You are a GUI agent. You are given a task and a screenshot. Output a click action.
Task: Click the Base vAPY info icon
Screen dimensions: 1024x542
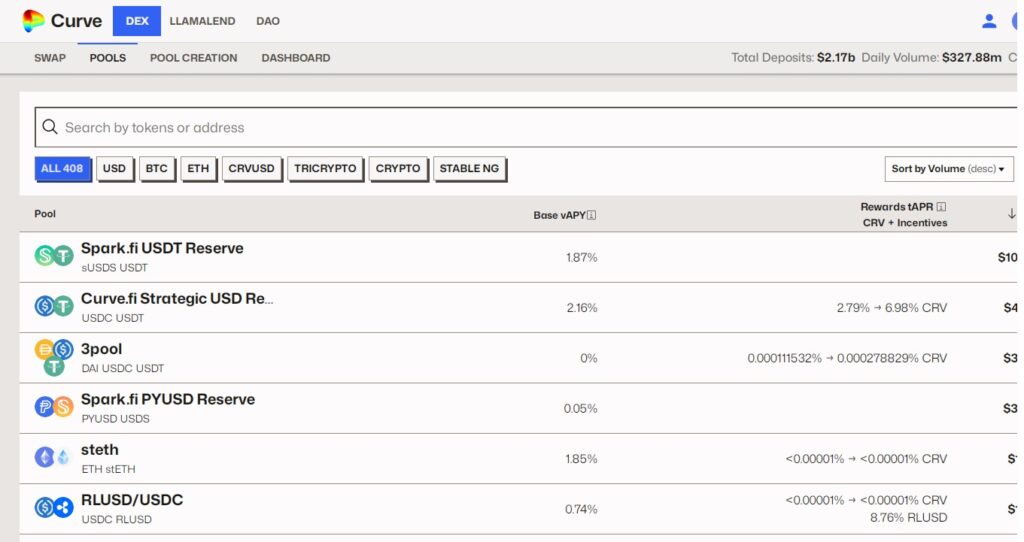(x=592, y=215)
